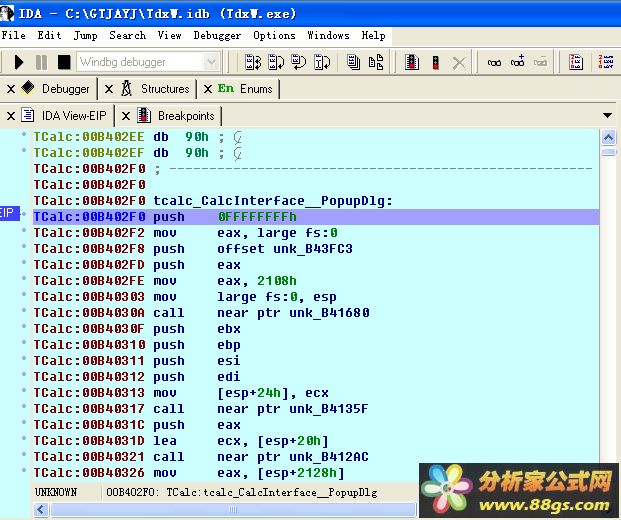Click the delete breakpoint X icon
The image size is (621, 520).
point(459,63)
